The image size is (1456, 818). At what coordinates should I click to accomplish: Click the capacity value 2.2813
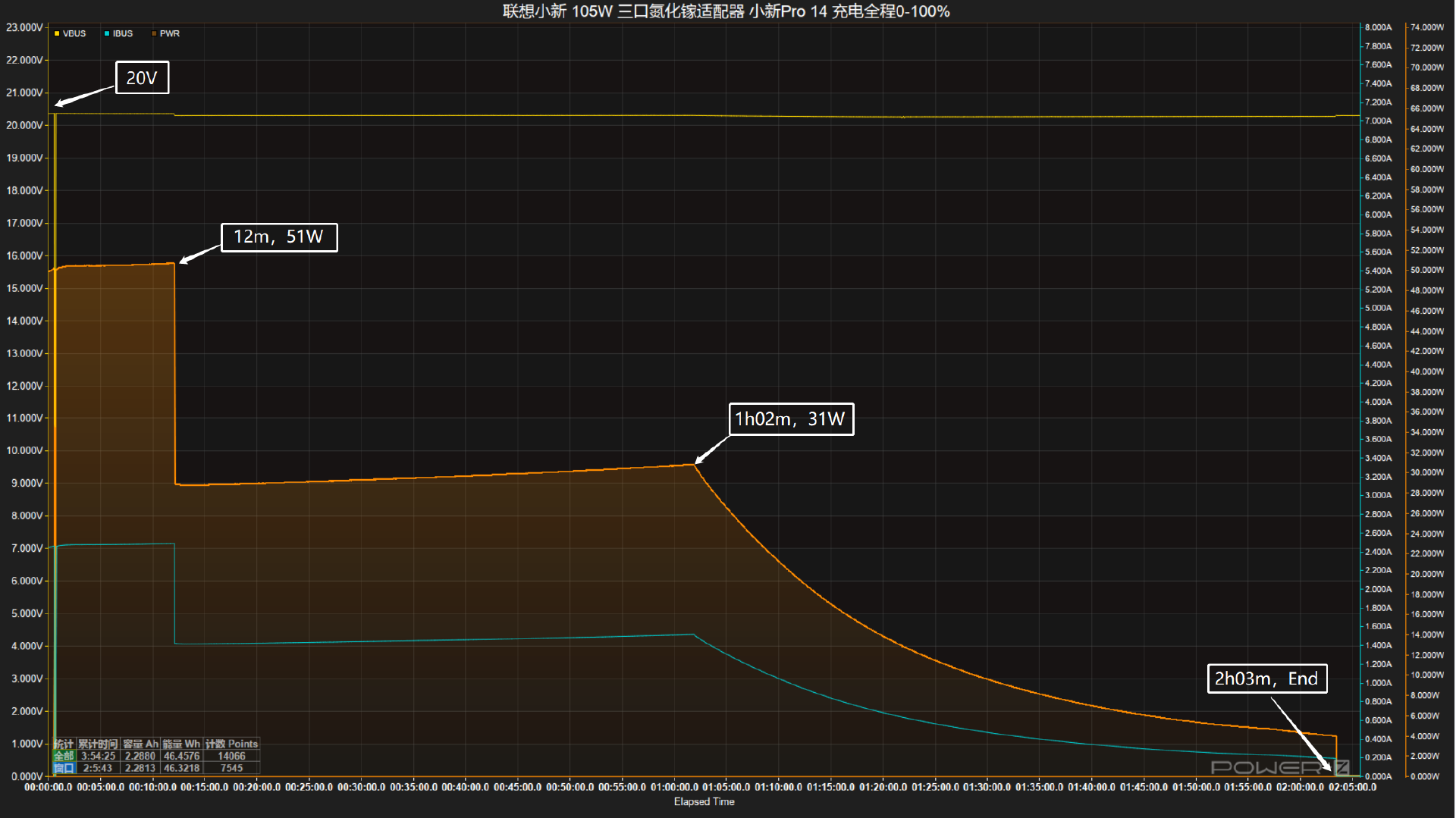point(140,768)
